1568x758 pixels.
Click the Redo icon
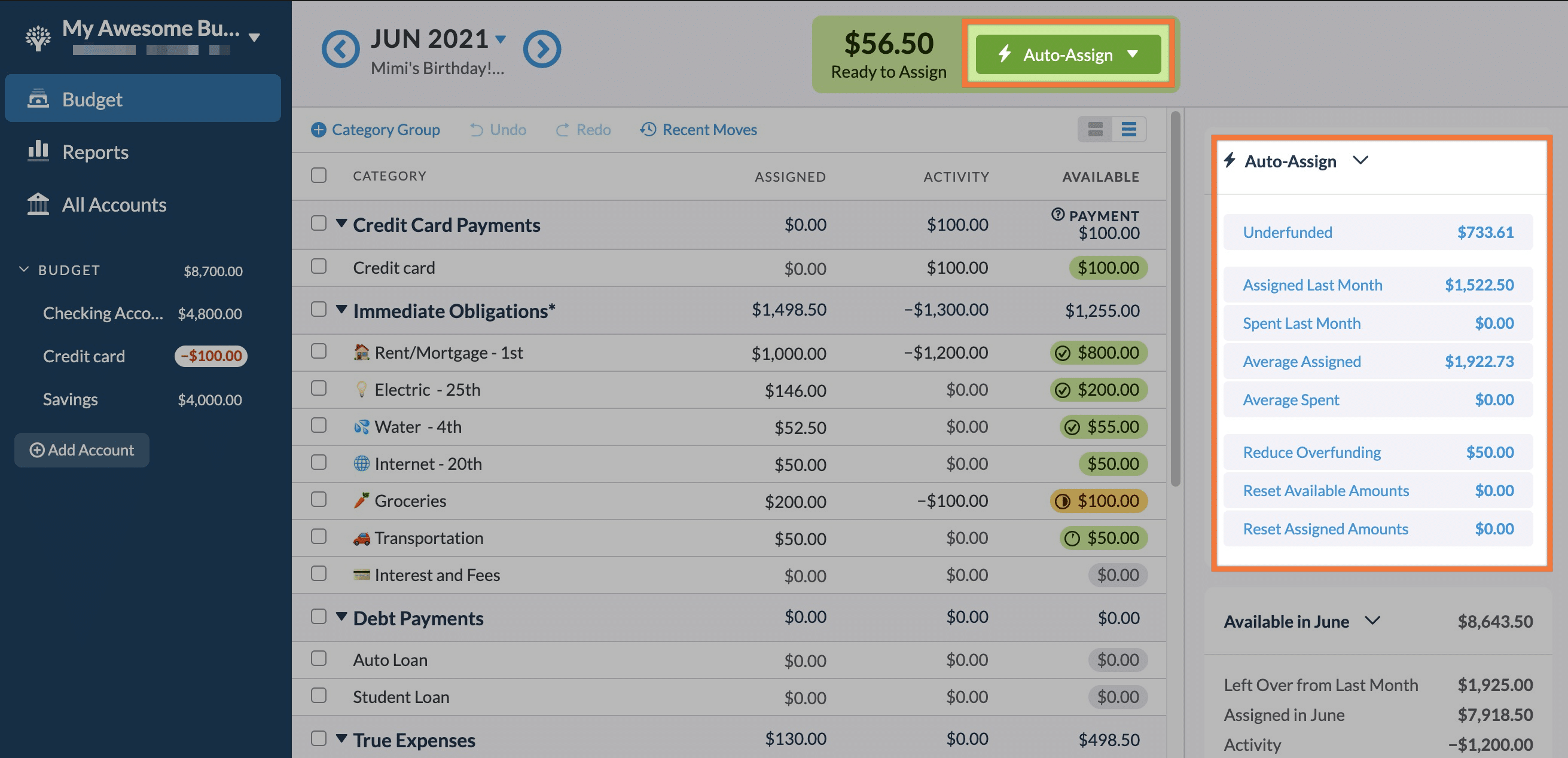coord(563,129)
